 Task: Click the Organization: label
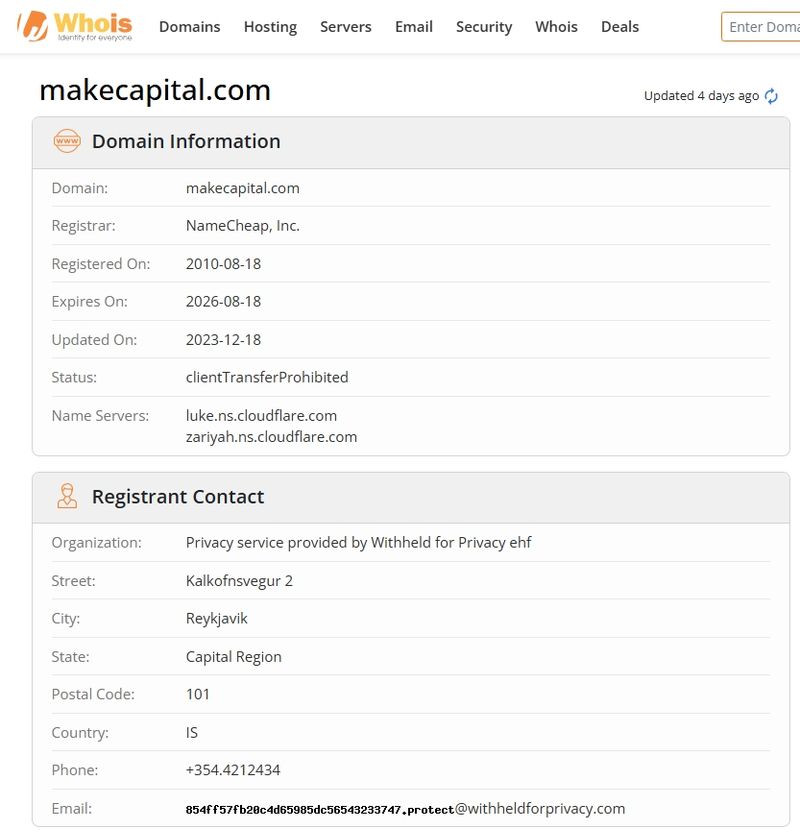(97, 543)
